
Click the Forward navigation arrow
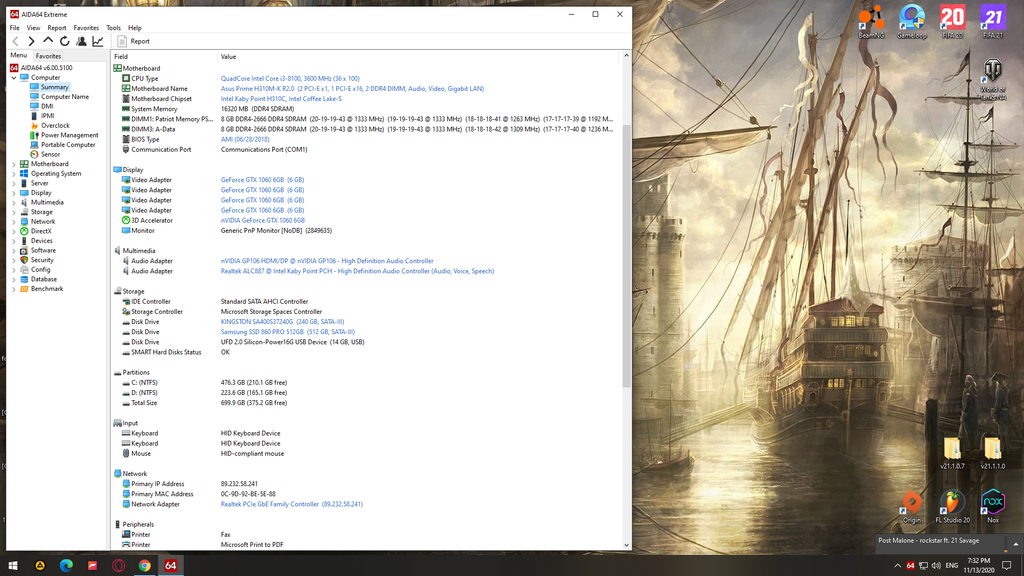tap(31, 41)
